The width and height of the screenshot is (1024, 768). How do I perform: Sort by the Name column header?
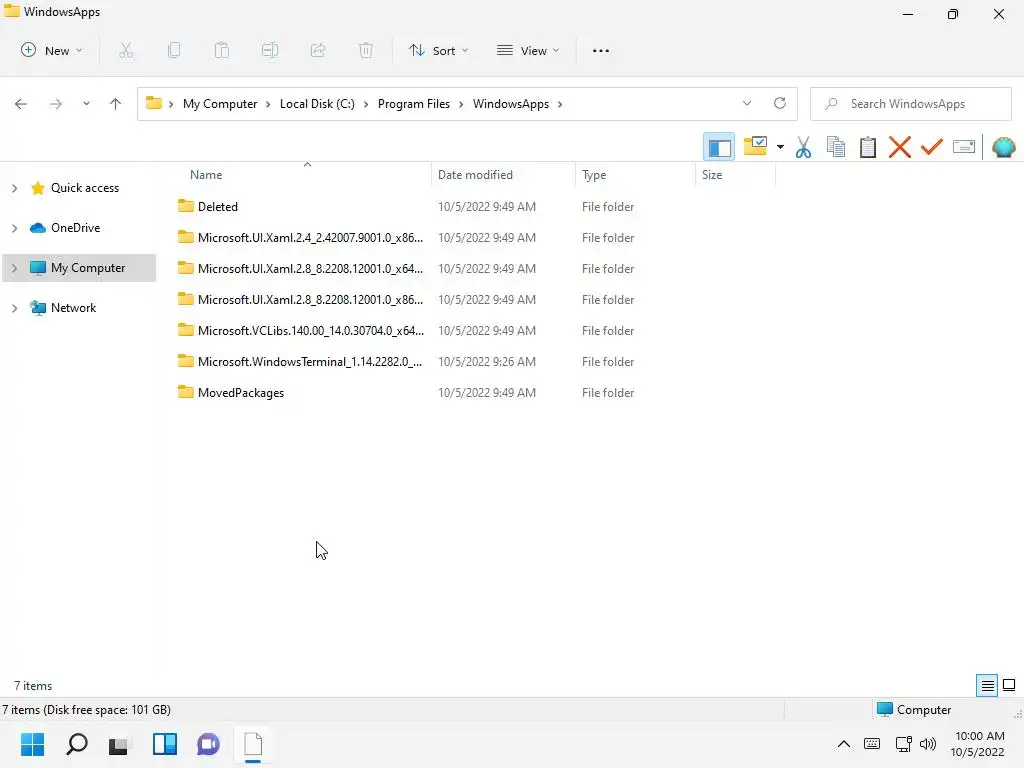pyautogui.click(x=206, y=175)
